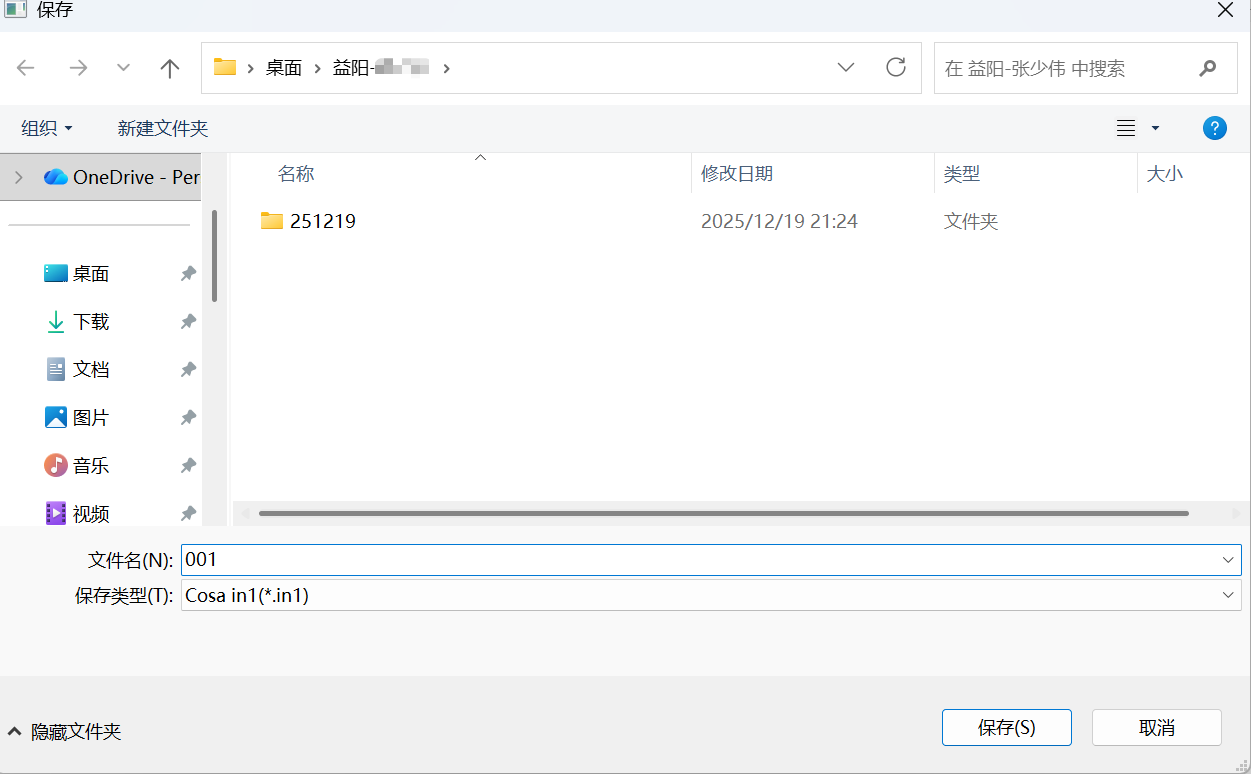Image resolution: width=1251 pixels, height=774 pixels.
Task: Collapse folders with 隐藏文件夹
Action: pyautogui.click(x=65, y=732)
